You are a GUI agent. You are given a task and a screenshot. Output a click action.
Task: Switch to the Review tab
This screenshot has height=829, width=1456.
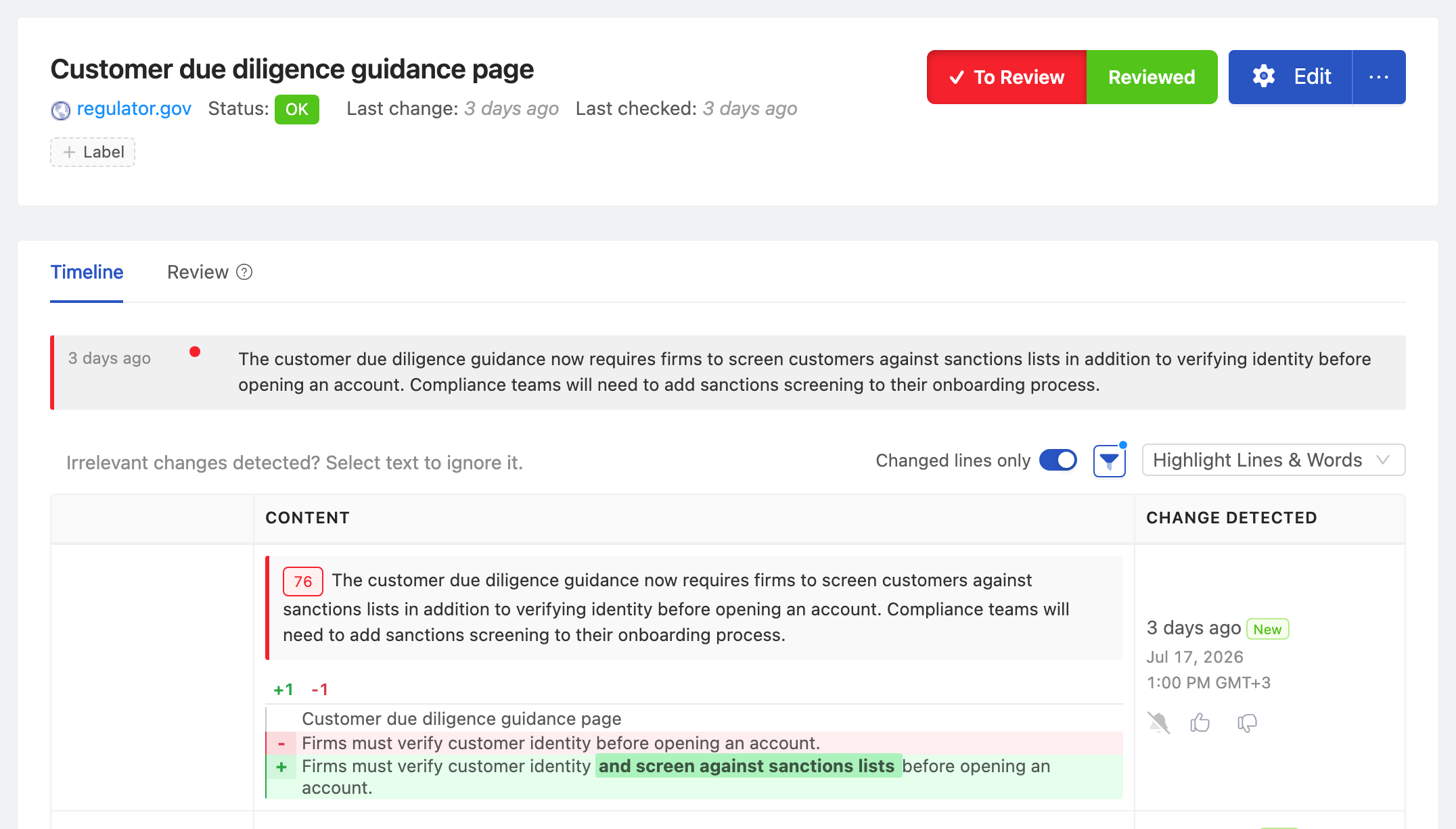(198, 272)
